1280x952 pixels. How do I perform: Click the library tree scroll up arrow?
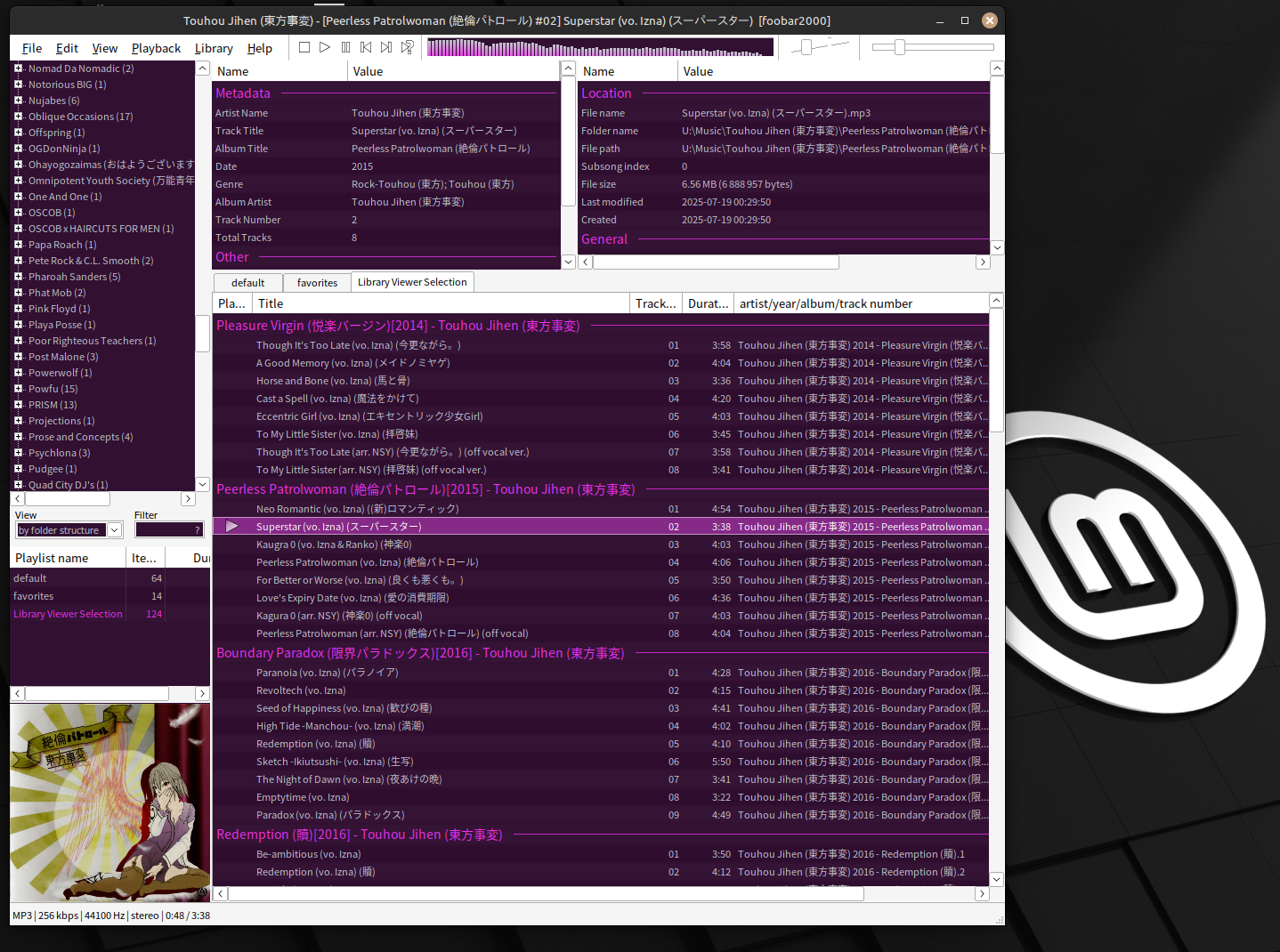pos(202,69)
